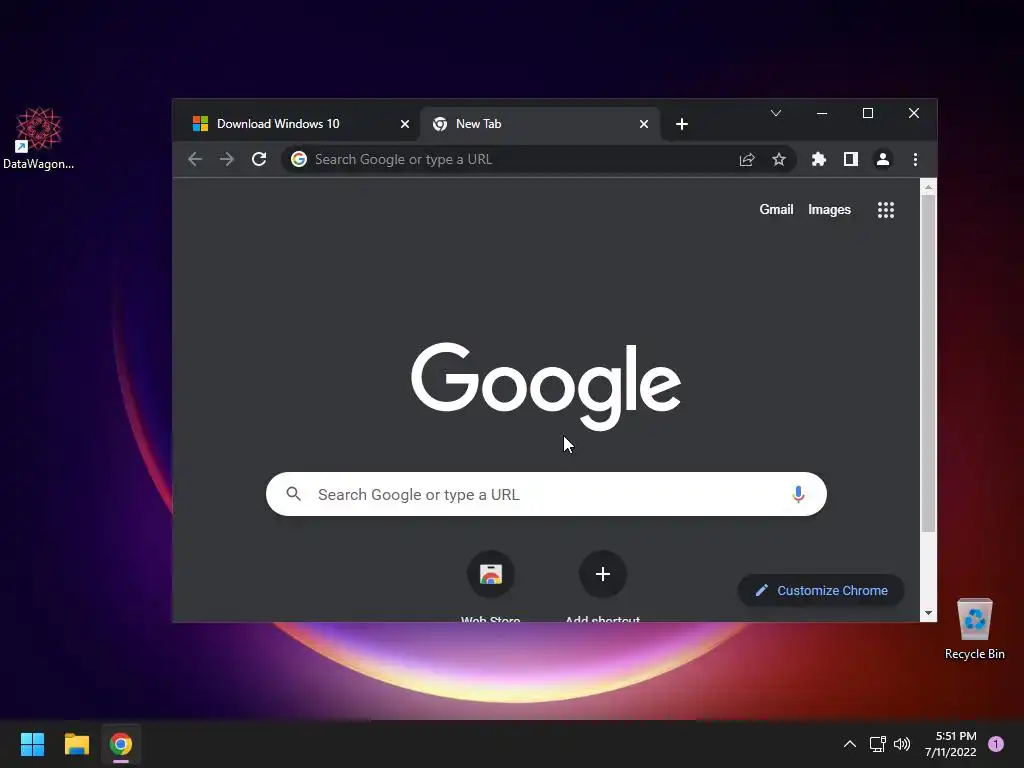Select the Recycle Bin desktop icon
Image resolution: width=1024 pixels, height=768 pixels.
coord(974,628)
